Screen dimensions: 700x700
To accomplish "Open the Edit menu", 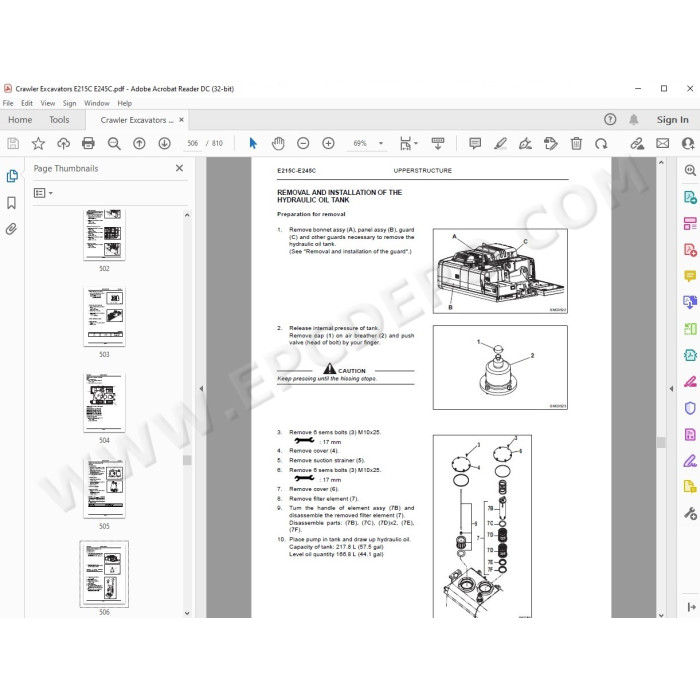I will [x=27, y=103].
